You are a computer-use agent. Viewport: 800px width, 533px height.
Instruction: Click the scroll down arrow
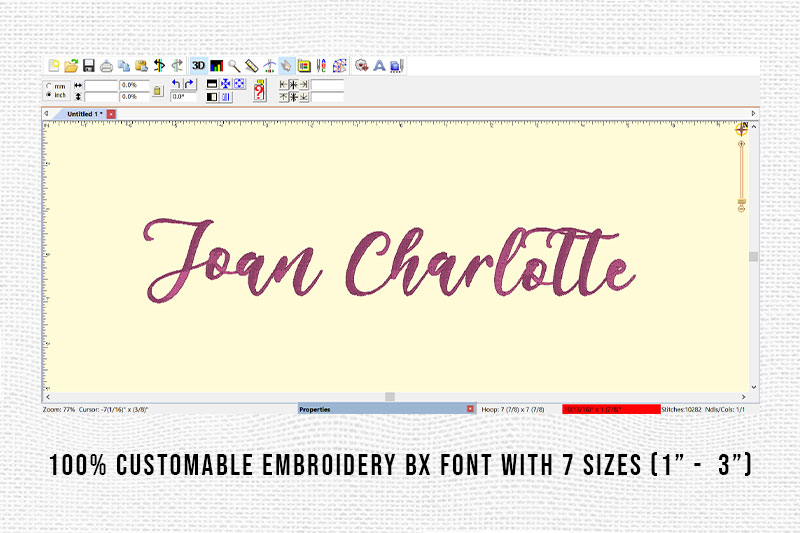pos(754,388)
